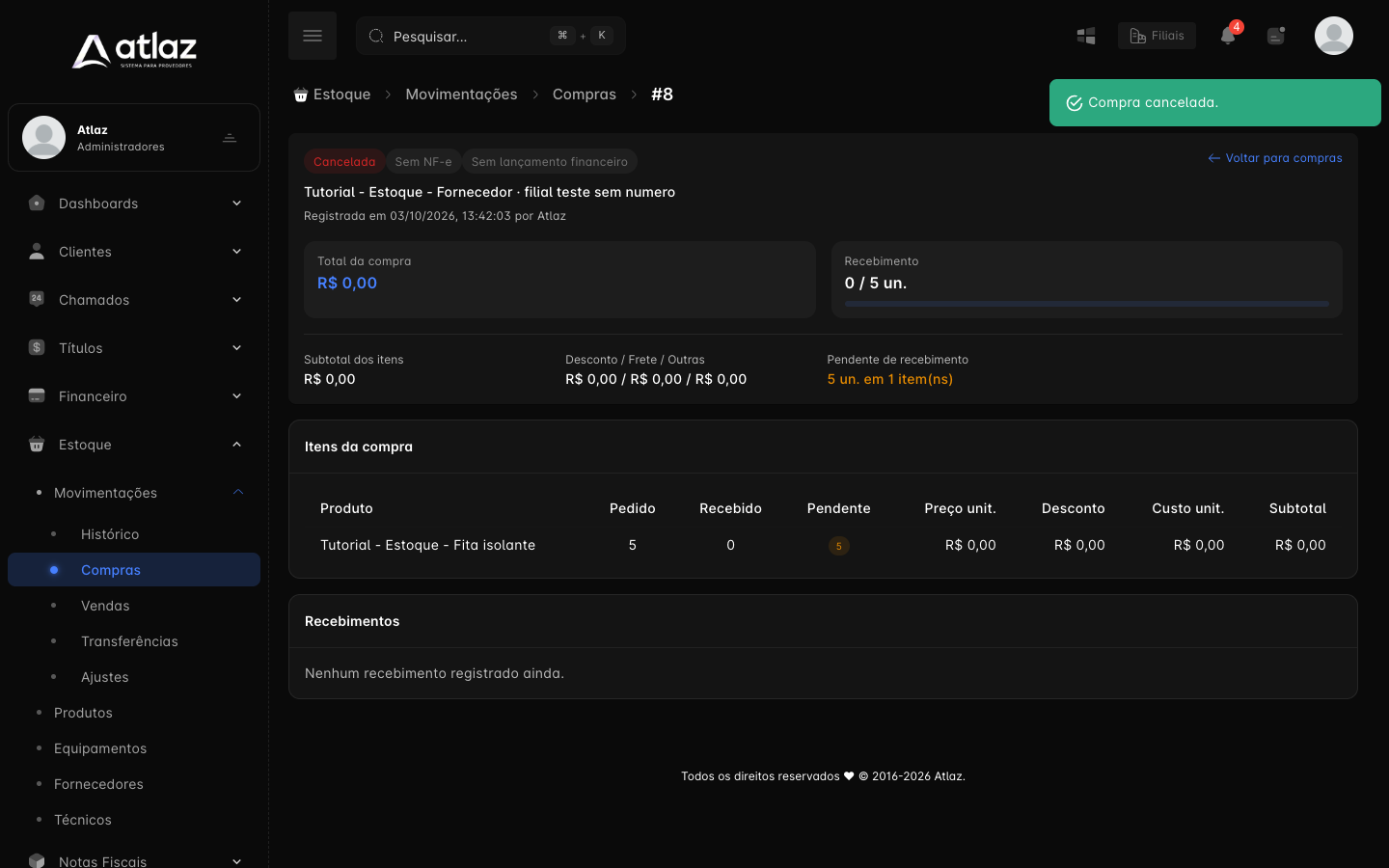This screenshot has width=1389, height=868.
Task: Click the sort icon on the Atlaz profile card
Action: pyautogui.click(x=230, y=138)
